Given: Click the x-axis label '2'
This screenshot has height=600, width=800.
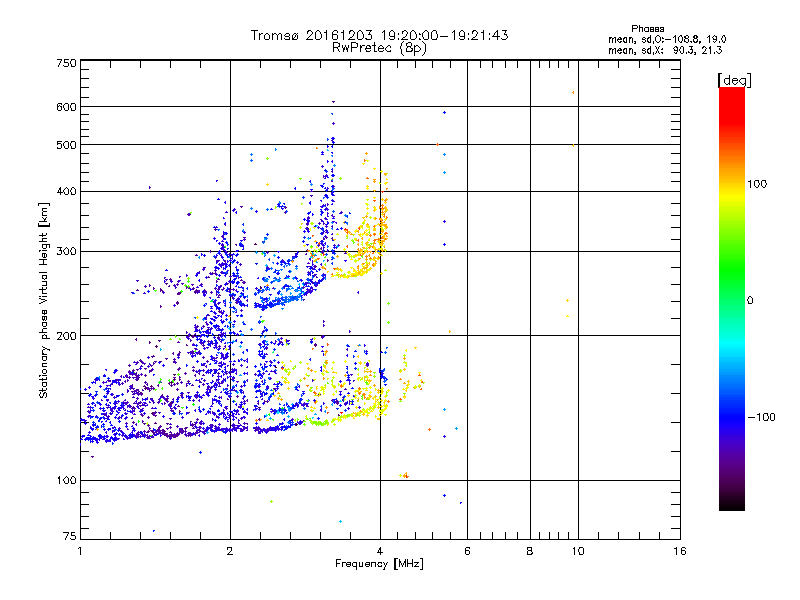Looking at the screenshot, I should tap(230, 551).
